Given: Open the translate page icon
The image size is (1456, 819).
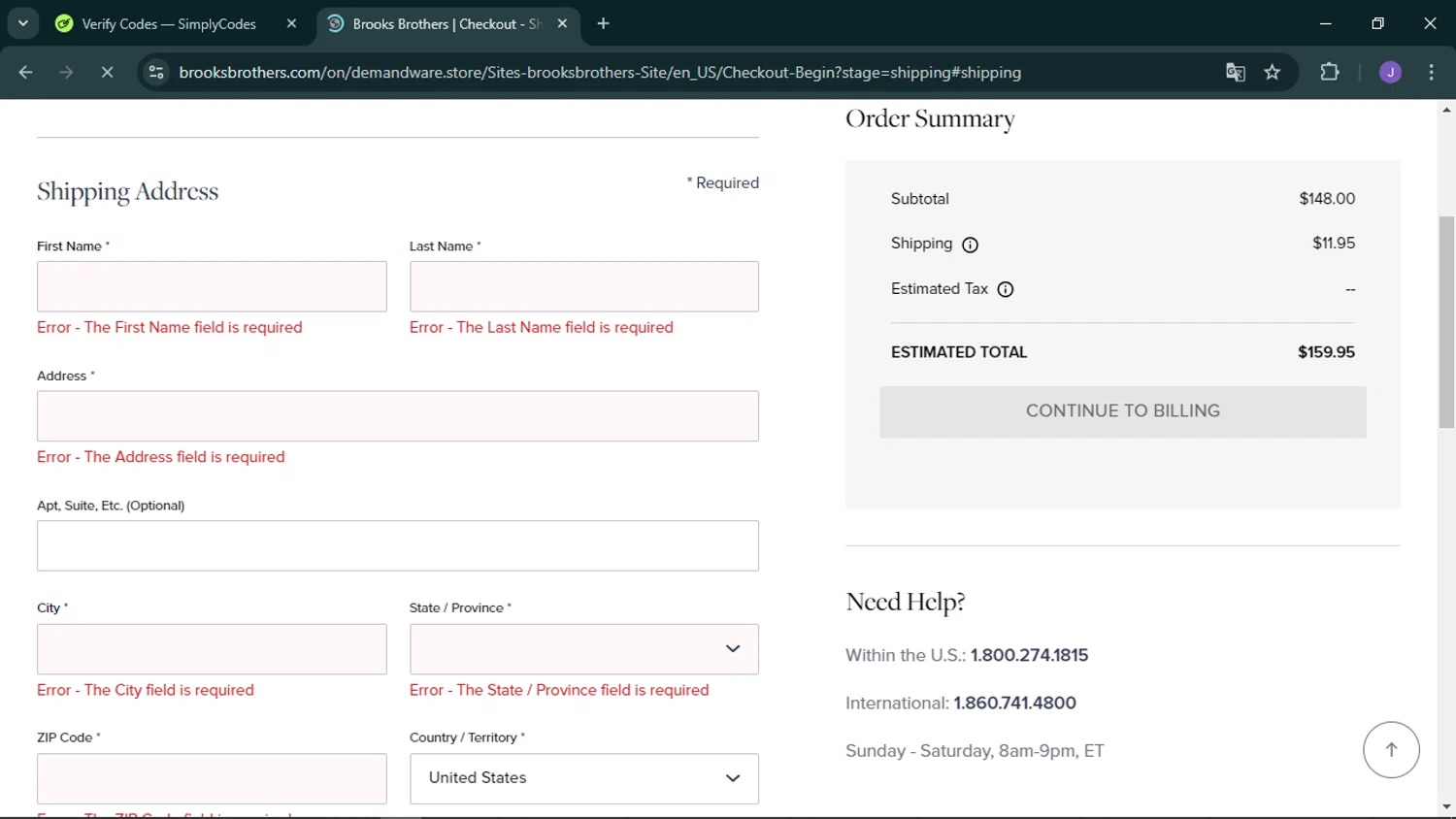Looking at the screenshot, I should [1235, 72].
